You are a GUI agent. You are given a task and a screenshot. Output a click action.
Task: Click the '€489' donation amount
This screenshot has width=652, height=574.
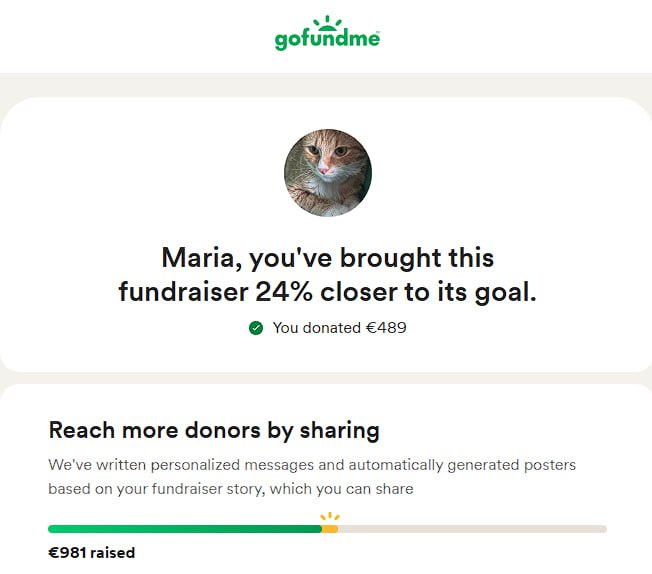pyautogui.click(x=386, y=328)
